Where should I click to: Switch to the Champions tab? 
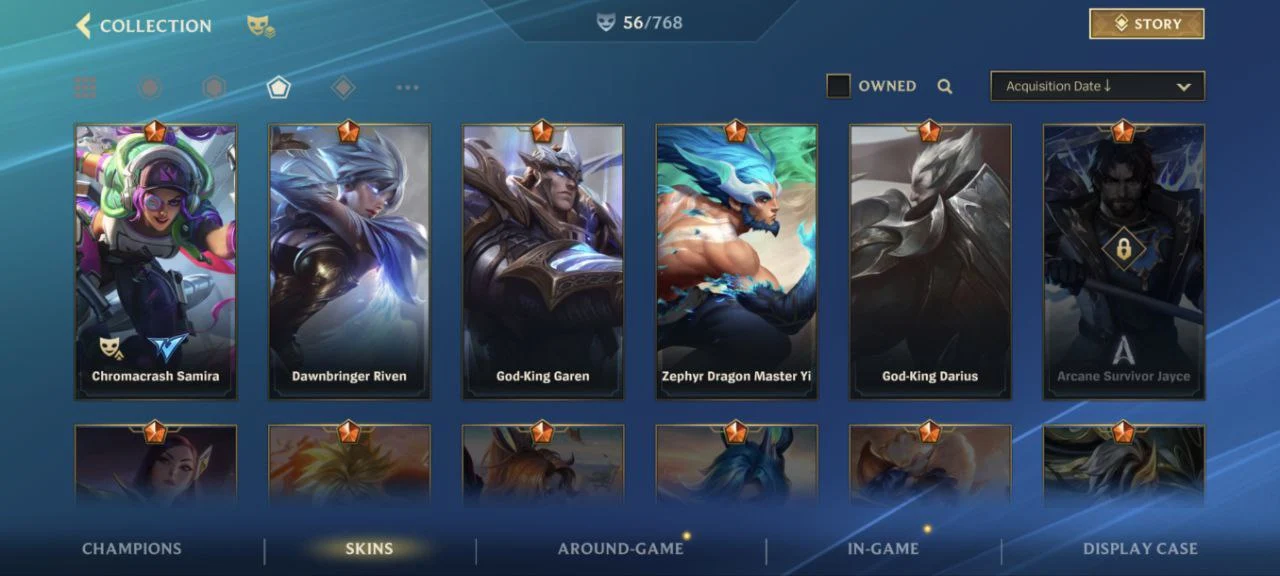pos(132,548)
